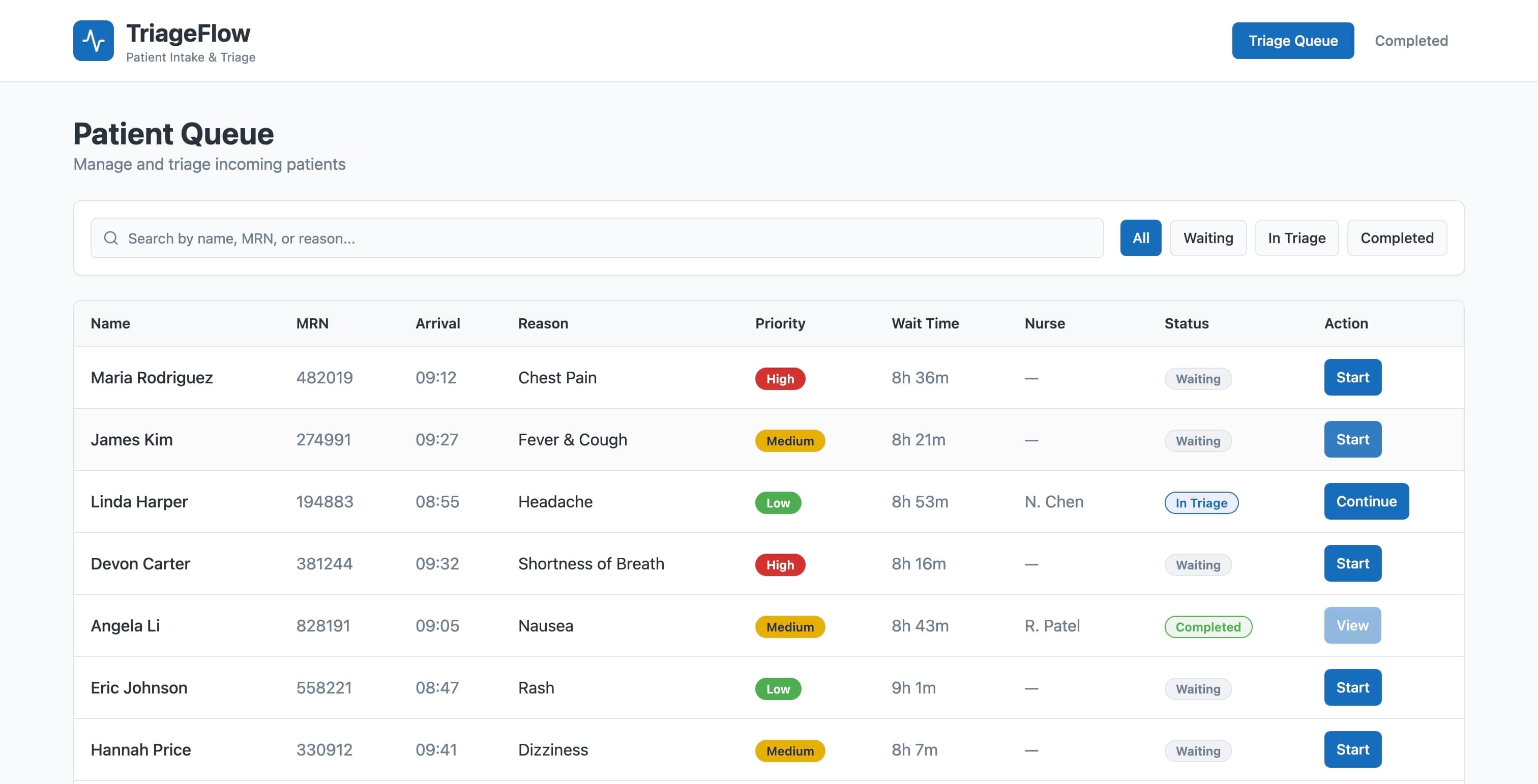View Angela Li's completed record

pyautogui.click(x=1352, y=625)
